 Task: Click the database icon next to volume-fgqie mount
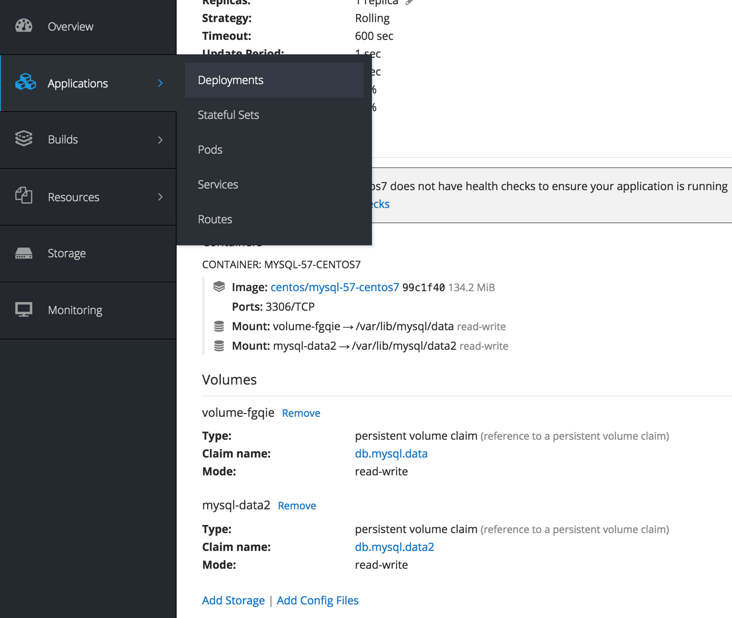[219, 326]
